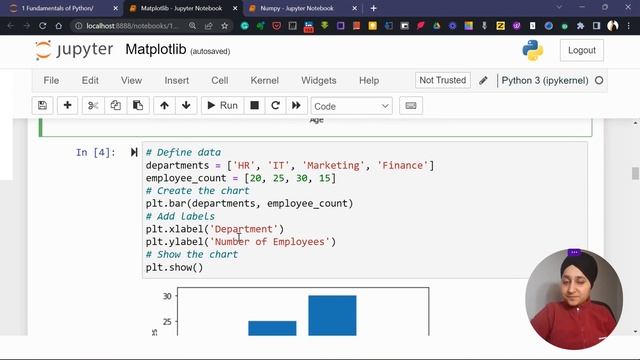Move selected cell down arrow
The image size is (640, 360).
186,106
